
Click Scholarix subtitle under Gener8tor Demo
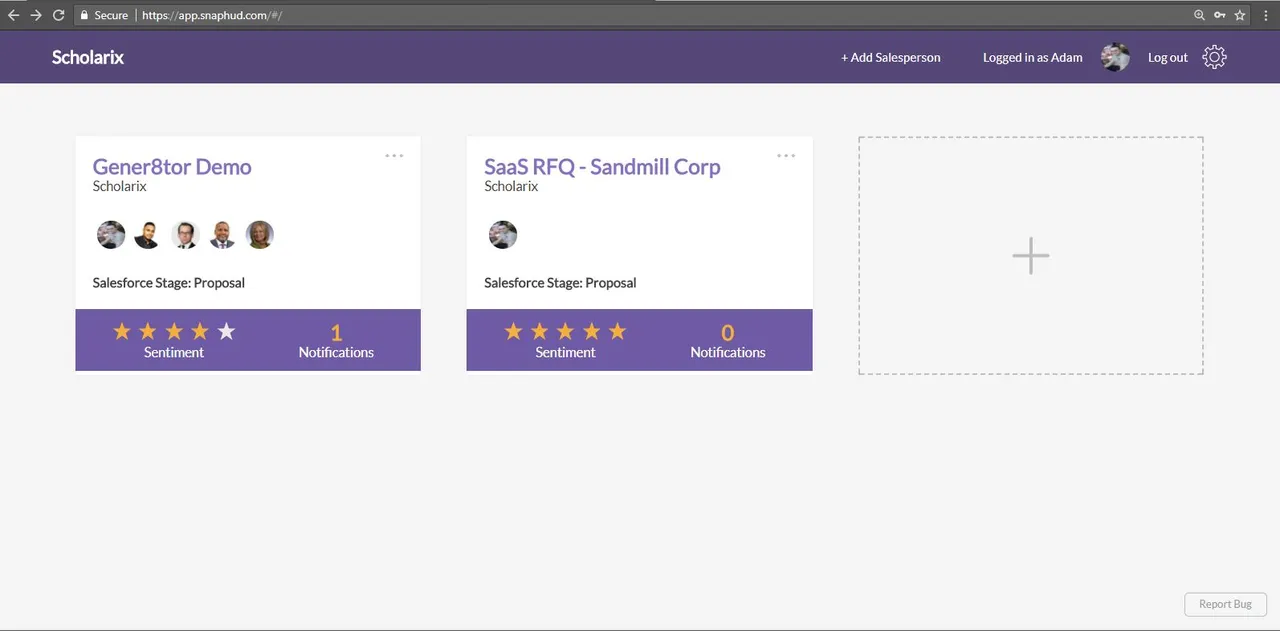coord(120,187)
